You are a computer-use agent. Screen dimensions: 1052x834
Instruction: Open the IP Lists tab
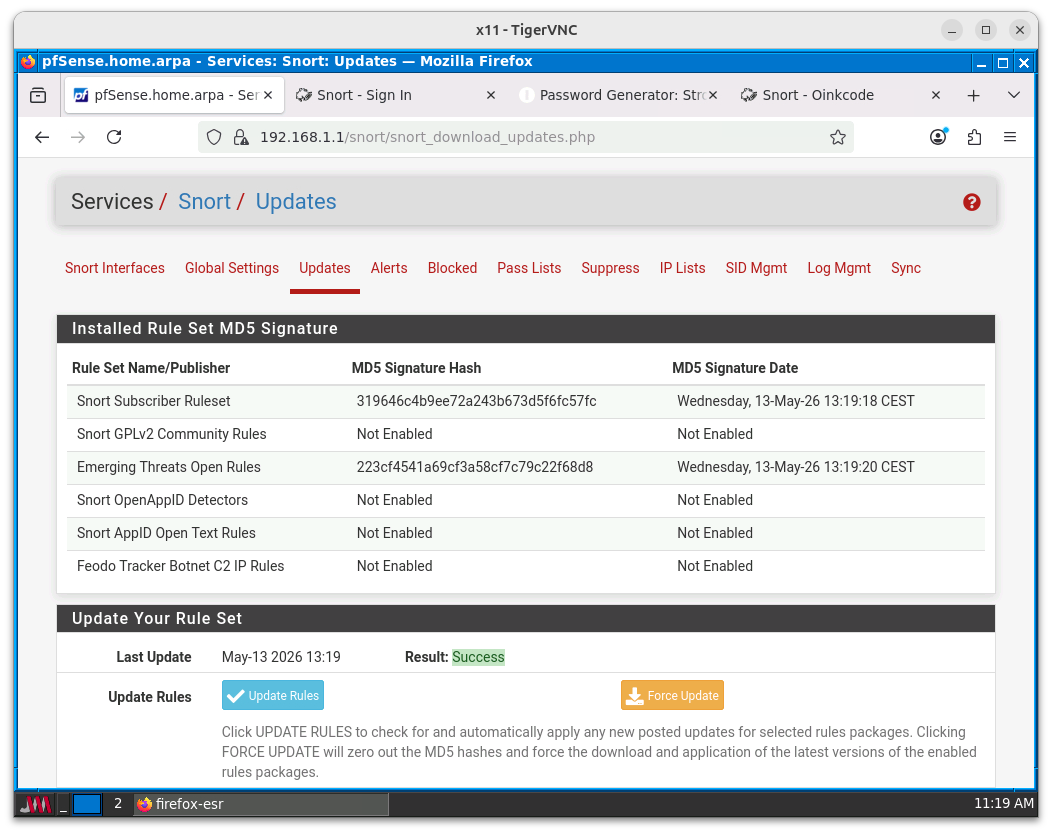(682, 268)
